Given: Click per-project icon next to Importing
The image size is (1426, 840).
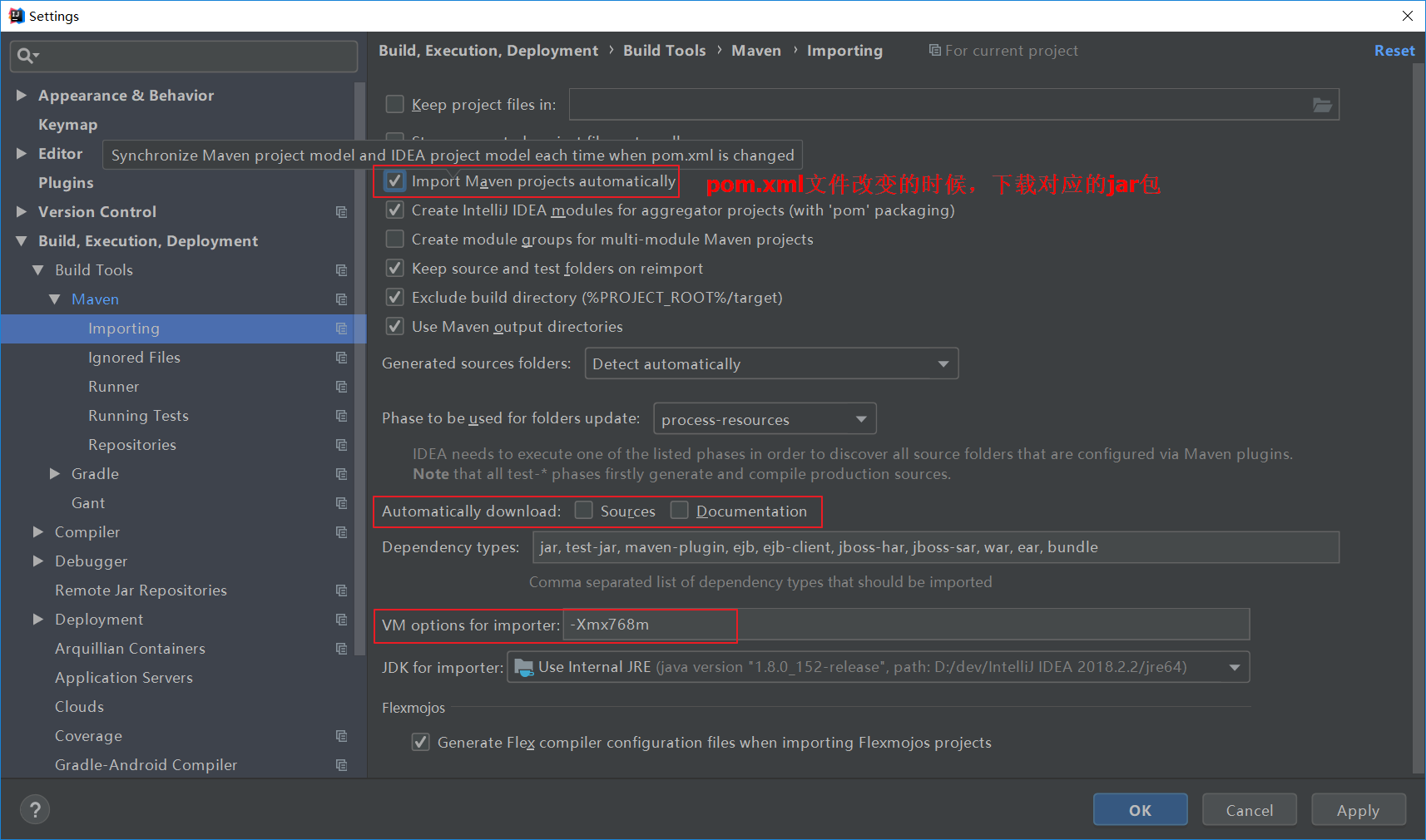Looking at the screenshot, I should click(x=341, y=329).
